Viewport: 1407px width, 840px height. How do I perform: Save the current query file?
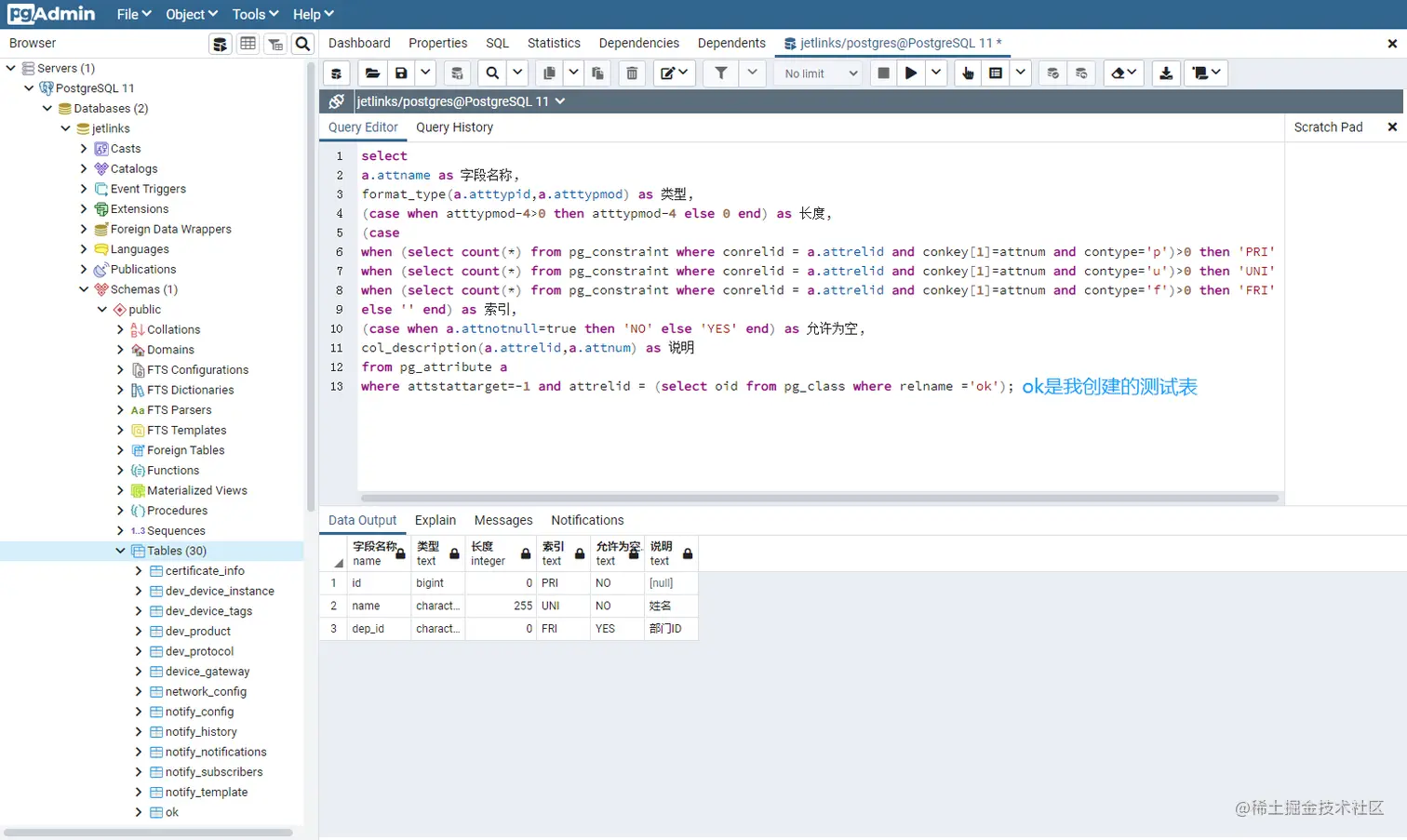(401, 73)
